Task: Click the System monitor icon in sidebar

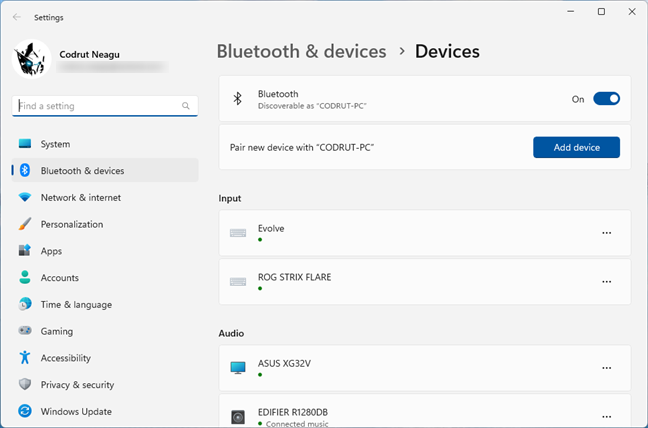Action: [25, 144]
